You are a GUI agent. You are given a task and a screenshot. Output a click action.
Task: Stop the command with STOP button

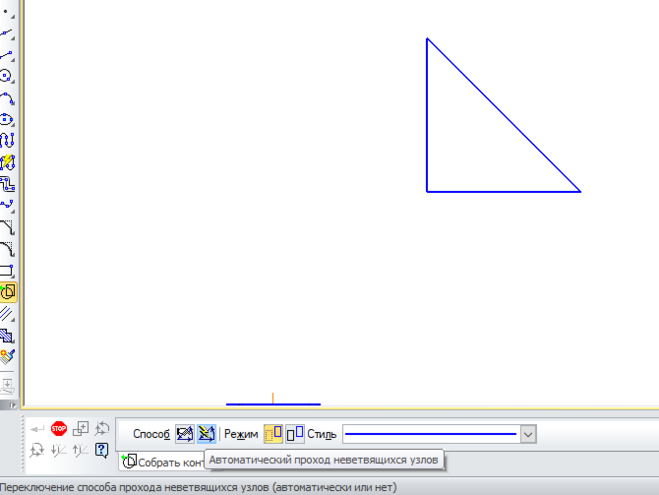(59, 429)
